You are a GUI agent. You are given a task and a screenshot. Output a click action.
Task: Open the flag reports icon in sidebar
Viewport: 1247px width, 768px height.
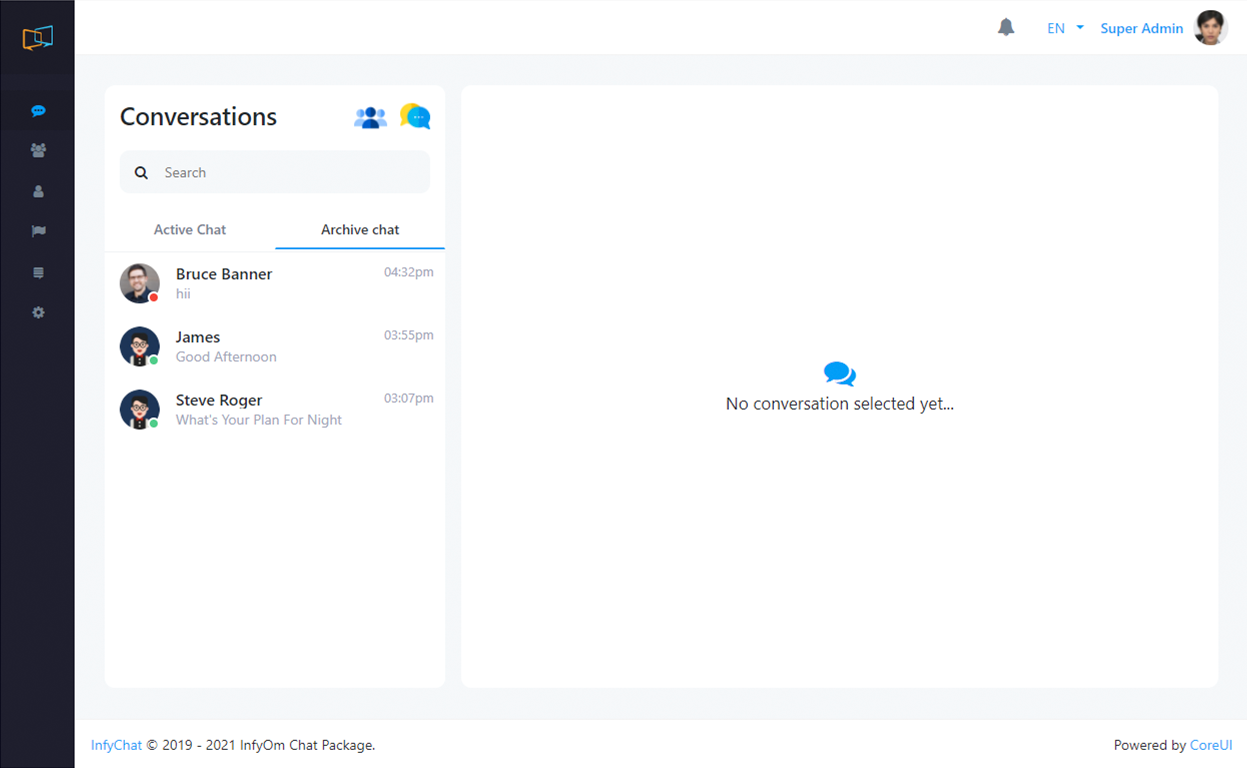tap(38, 231)
